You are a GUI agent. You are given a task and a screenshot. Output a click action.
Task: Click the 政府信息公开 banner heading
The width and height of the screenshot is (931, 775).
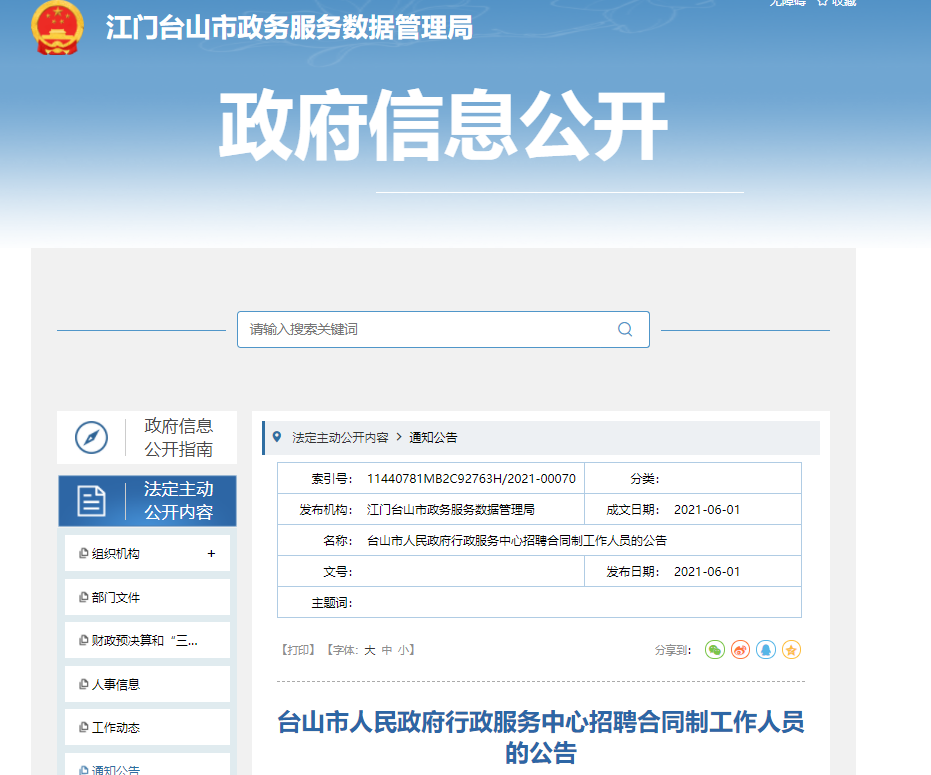444,126
